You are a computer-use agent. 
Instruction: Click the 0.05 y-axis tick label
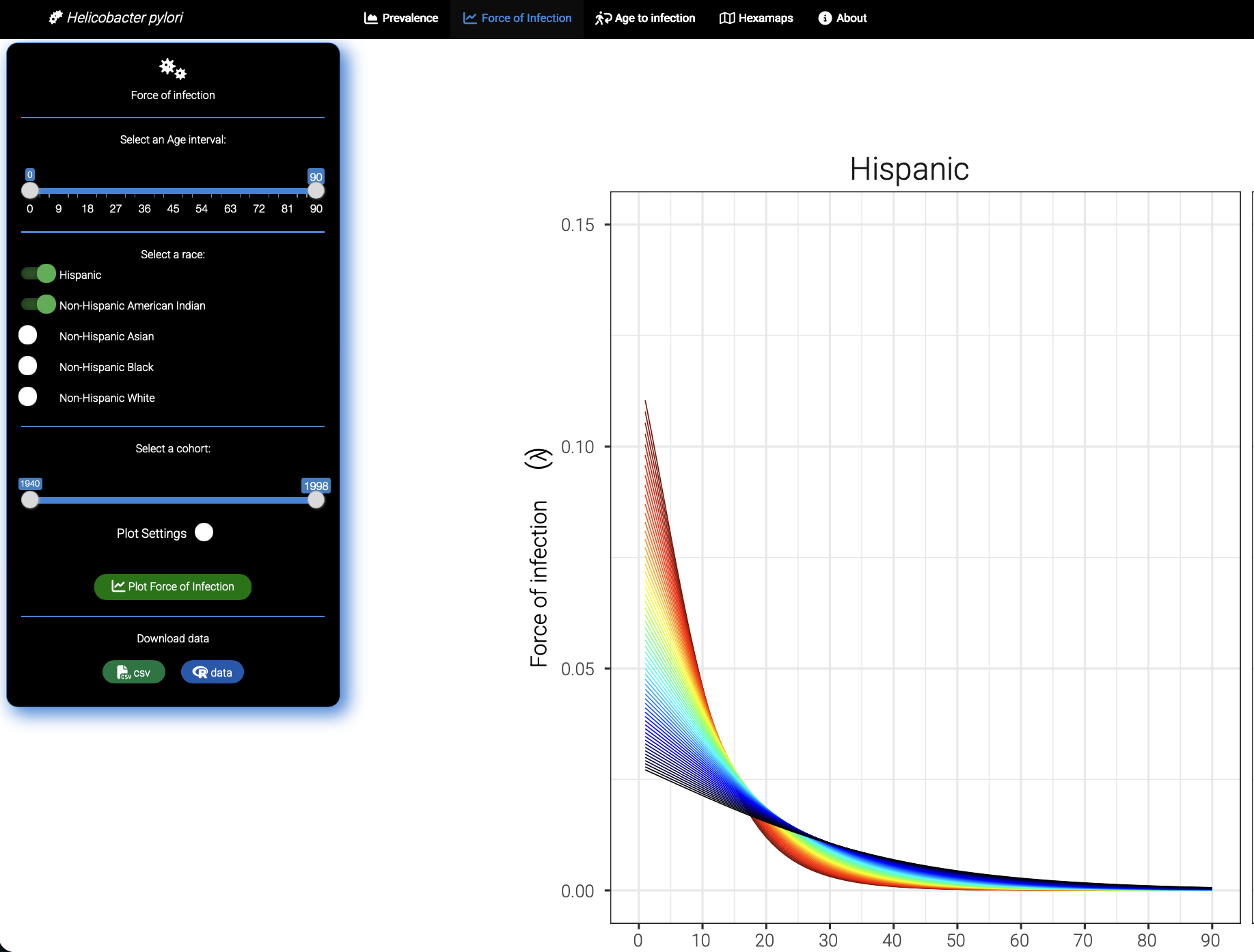pyautogui.click(x=577, y=669)
